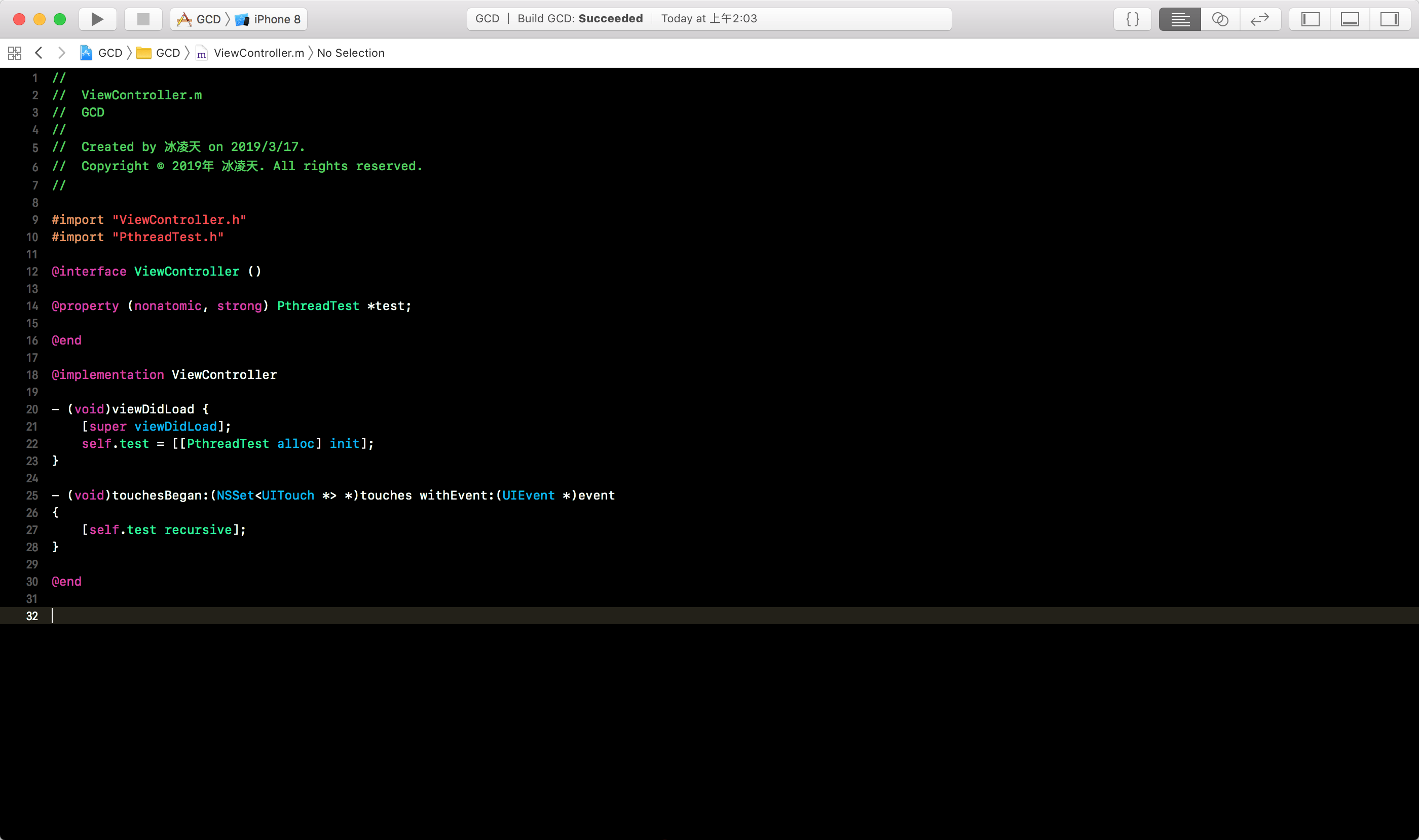1419x840 pixels.
Task: Click the final @end on line 30
Action: pyautogui.click(x=66, y=581)
